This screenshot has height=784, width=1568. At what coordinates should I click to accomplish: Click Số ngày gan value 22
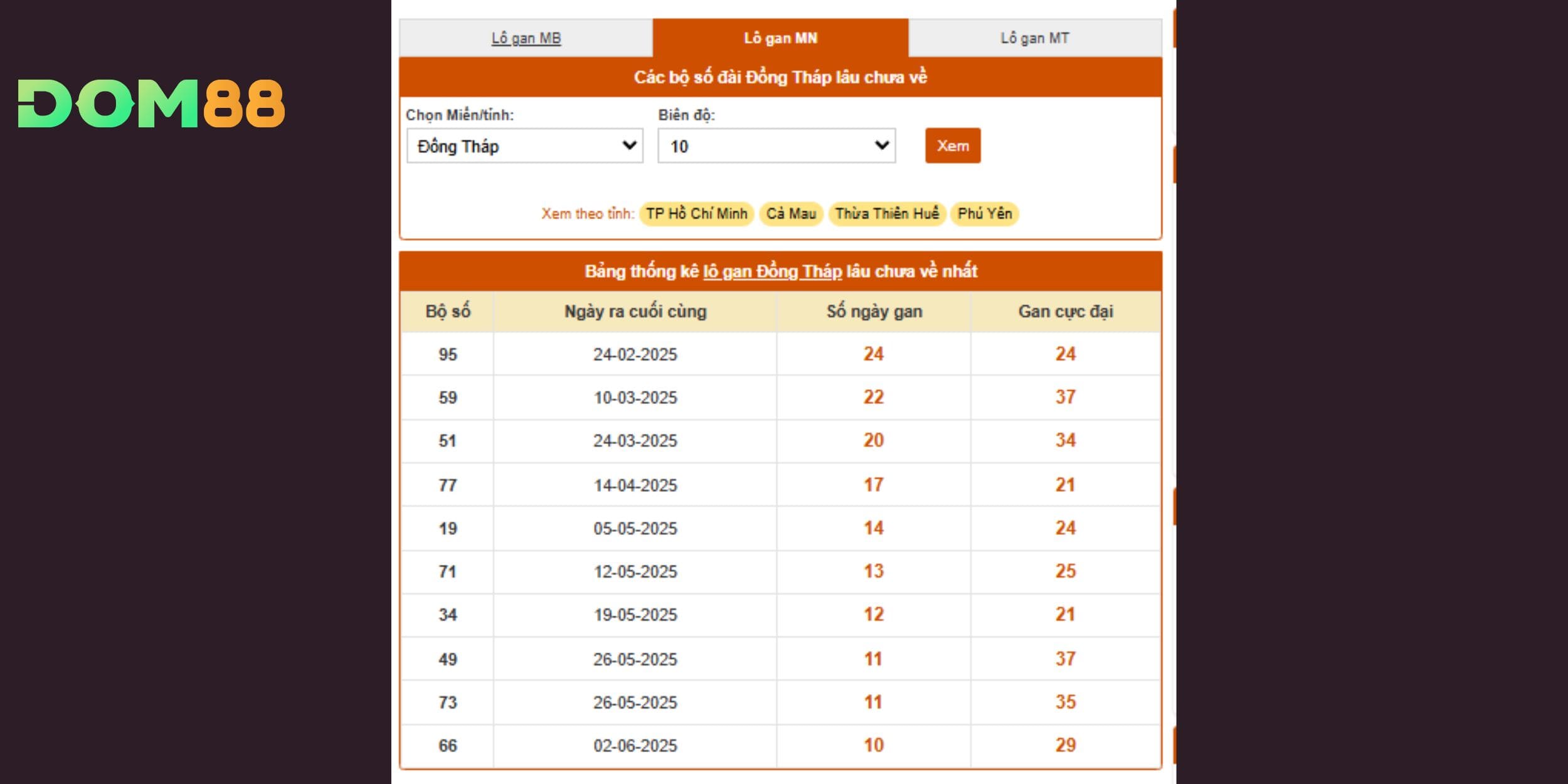coord(874,397)
